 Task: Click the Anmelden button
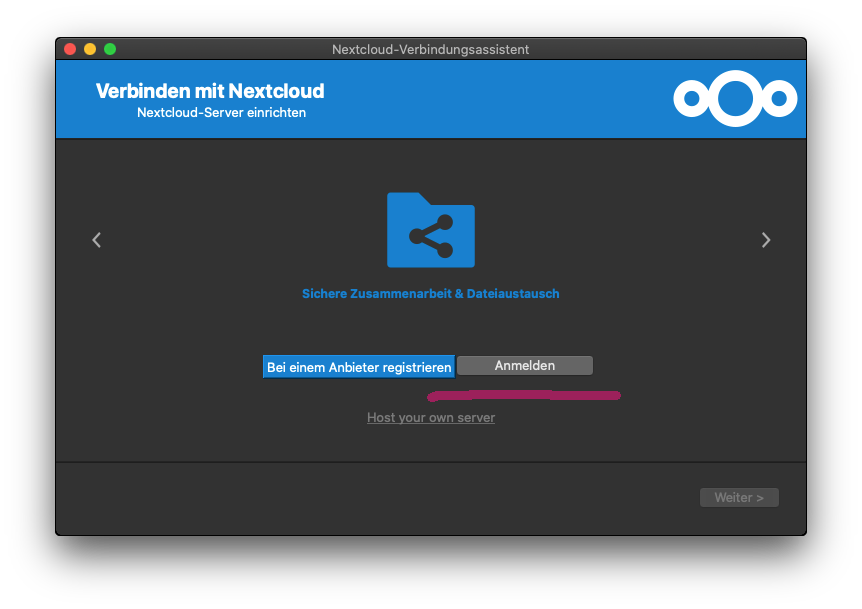point(525,366)
